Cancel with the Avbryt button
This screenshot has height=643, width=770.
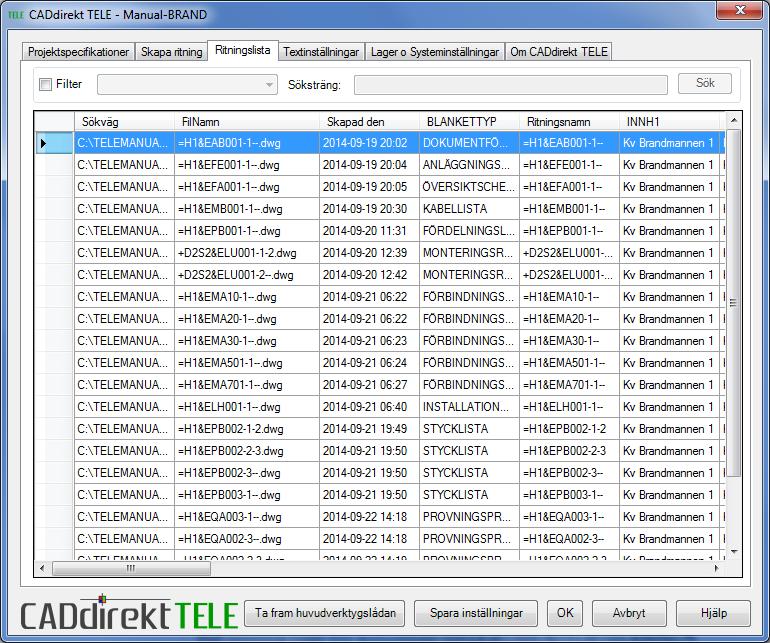[629, 613]
